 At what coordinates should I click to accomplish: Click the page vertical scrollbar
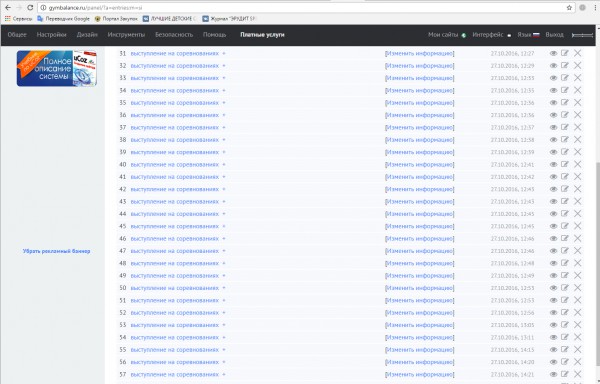pyautogui.click(x=598, y=264)
